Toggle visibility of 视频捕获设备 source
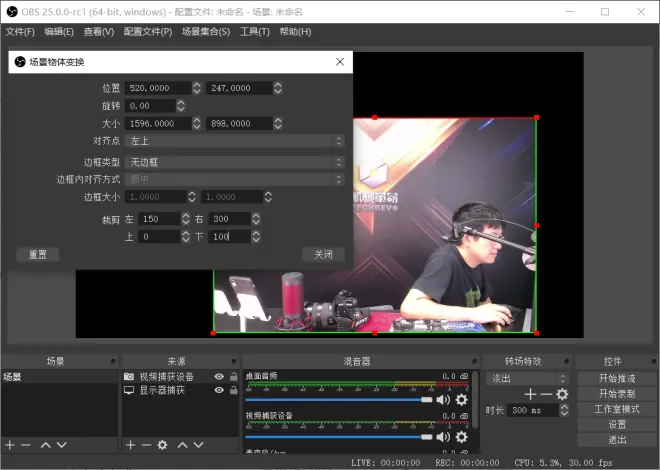Viewport: 660px width, 470px height. click(x=219, y=377)
